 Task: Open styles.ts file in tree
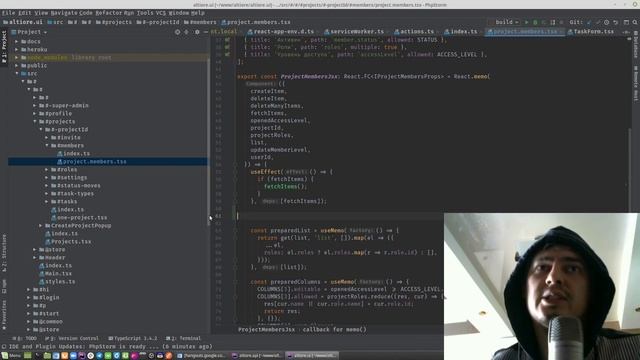[57, 282]
